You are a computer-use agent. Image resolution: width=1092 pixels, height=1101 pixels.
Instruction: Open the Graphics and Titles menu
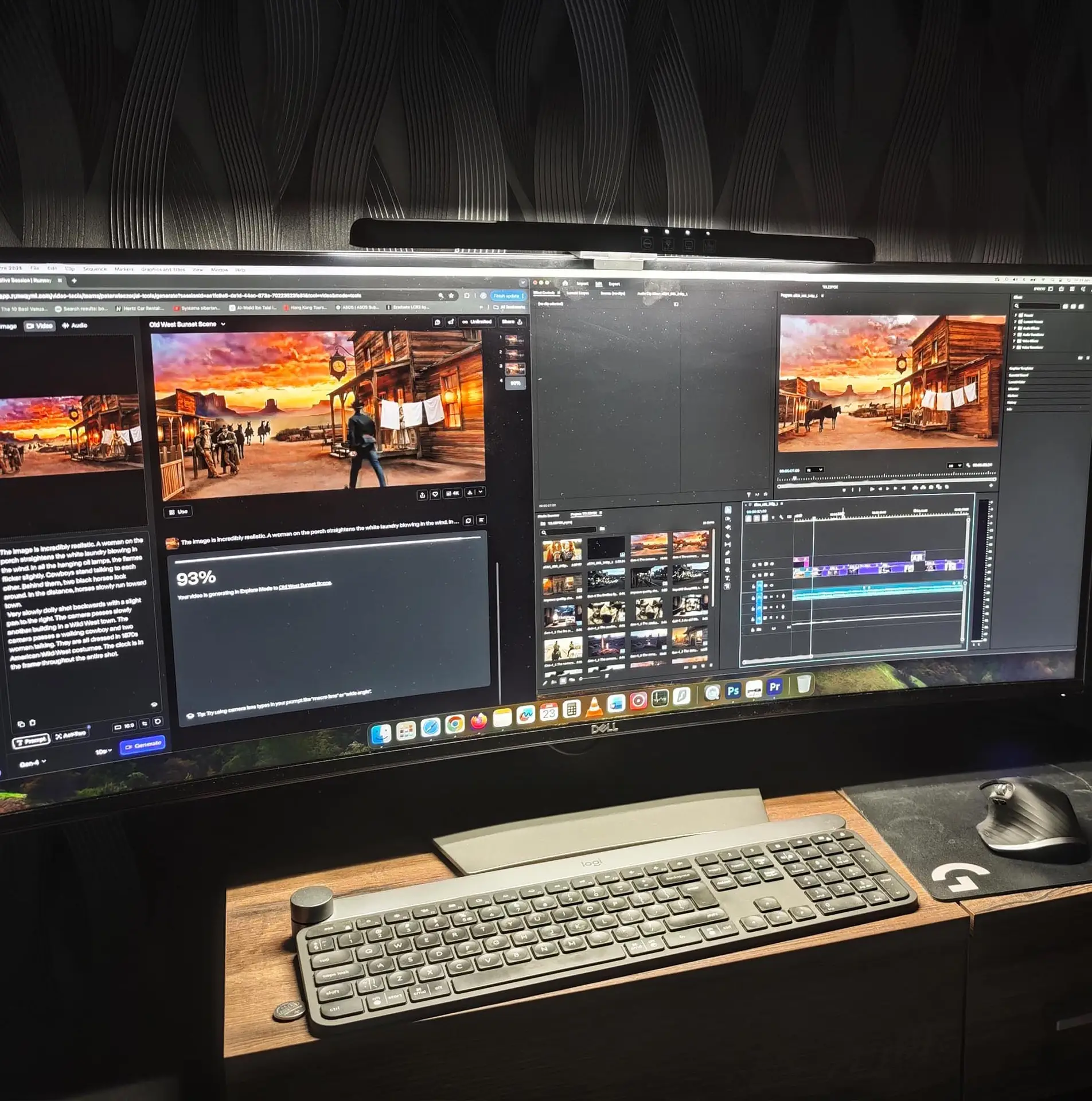(x=163, y=269)
